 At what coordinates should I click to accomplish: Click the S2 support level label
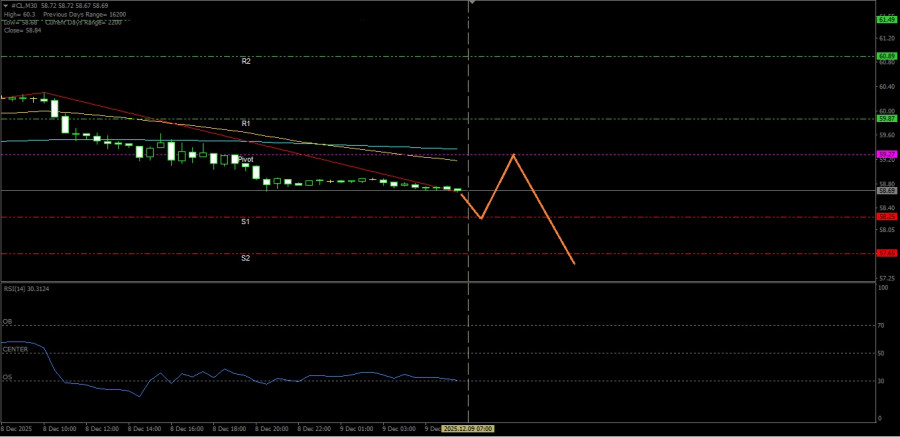[245, 258]
